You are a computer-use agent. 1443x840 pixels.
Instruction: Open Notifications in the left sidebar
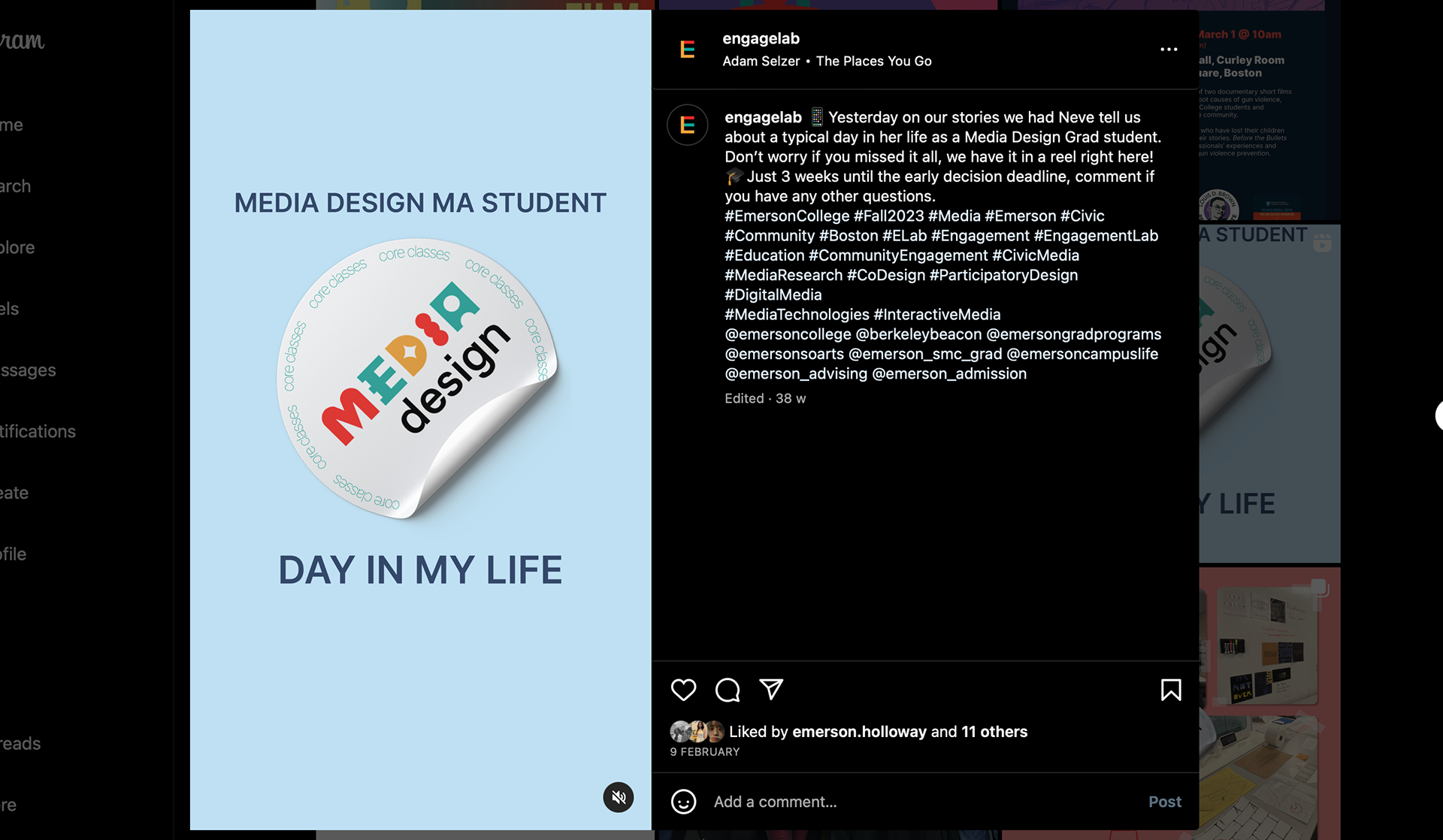[38, 431]
